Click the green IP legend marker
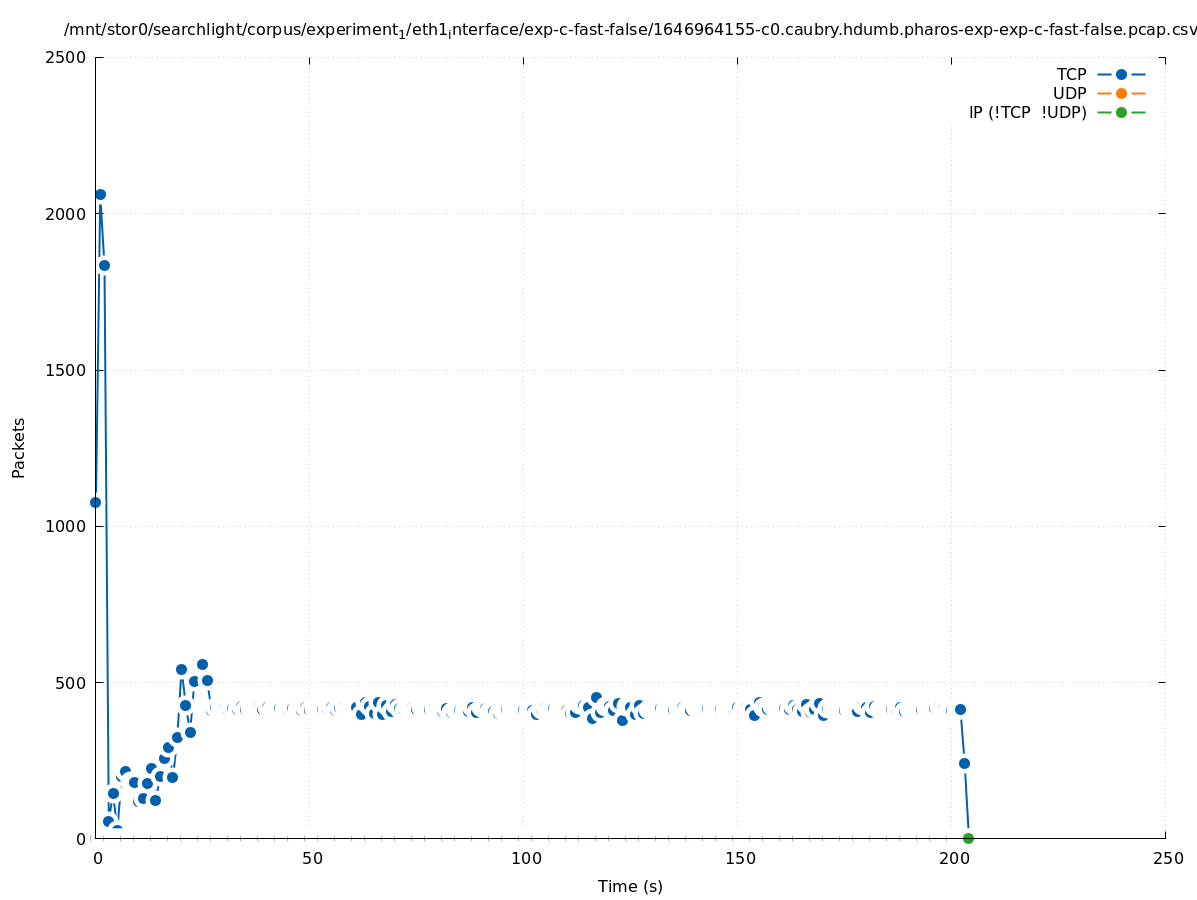Image resolution: width=1197 pixels, height=900 pixels. point(1121,112)
